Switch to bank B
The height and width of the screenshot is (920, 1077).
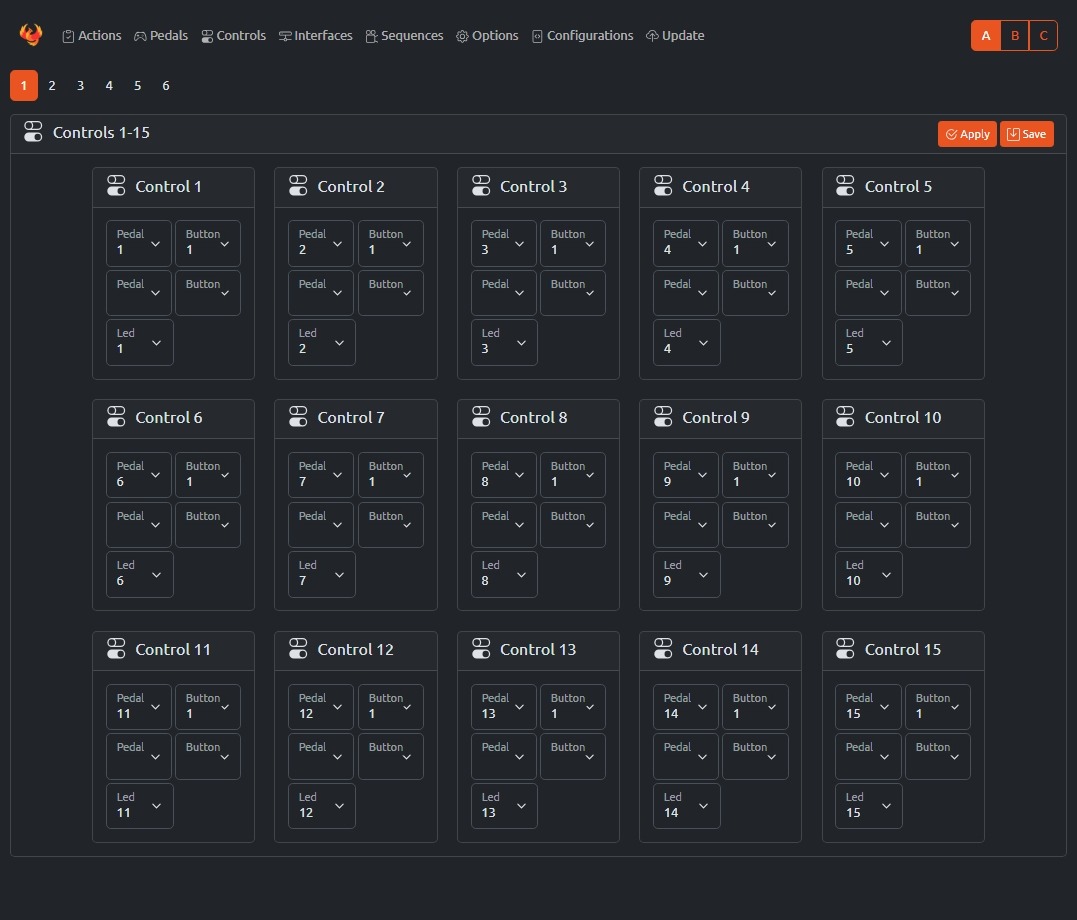tap(1014, 36)
